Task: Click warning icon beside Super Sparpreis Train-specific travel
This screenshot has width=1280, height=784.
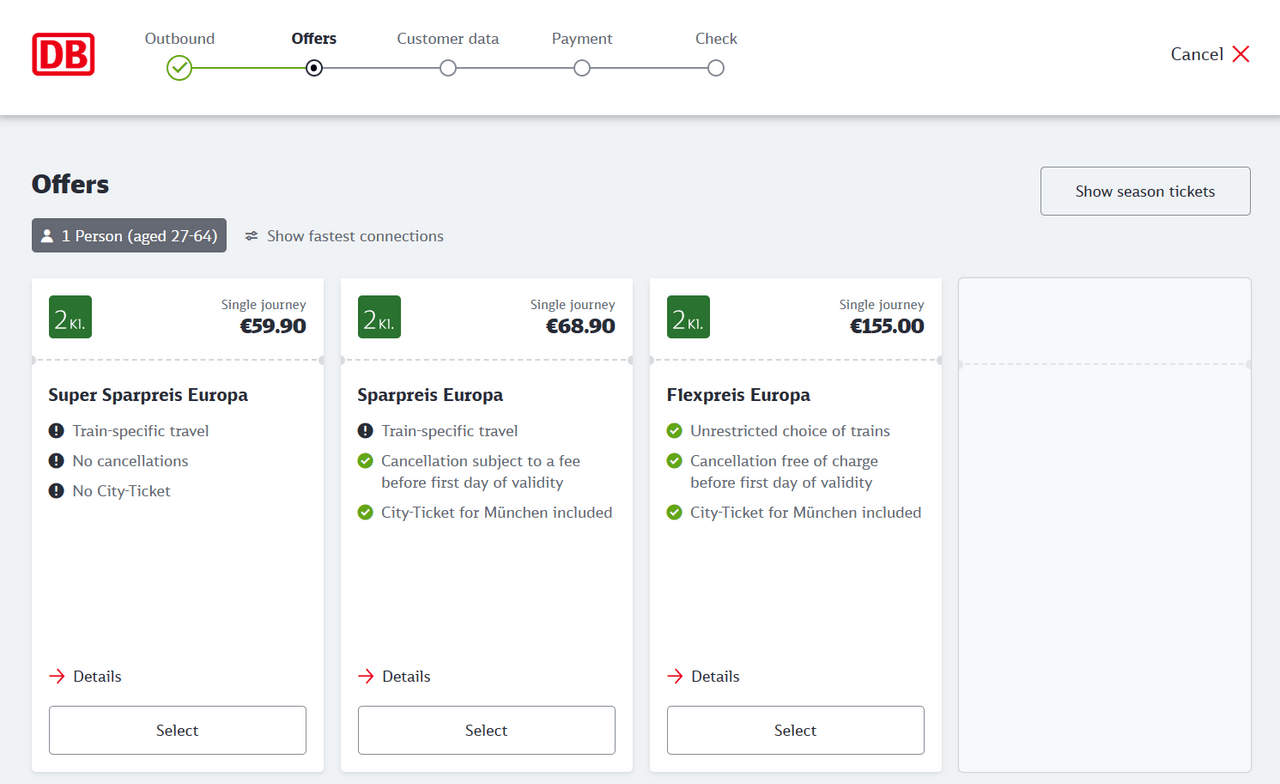Action: click(56, 431)
